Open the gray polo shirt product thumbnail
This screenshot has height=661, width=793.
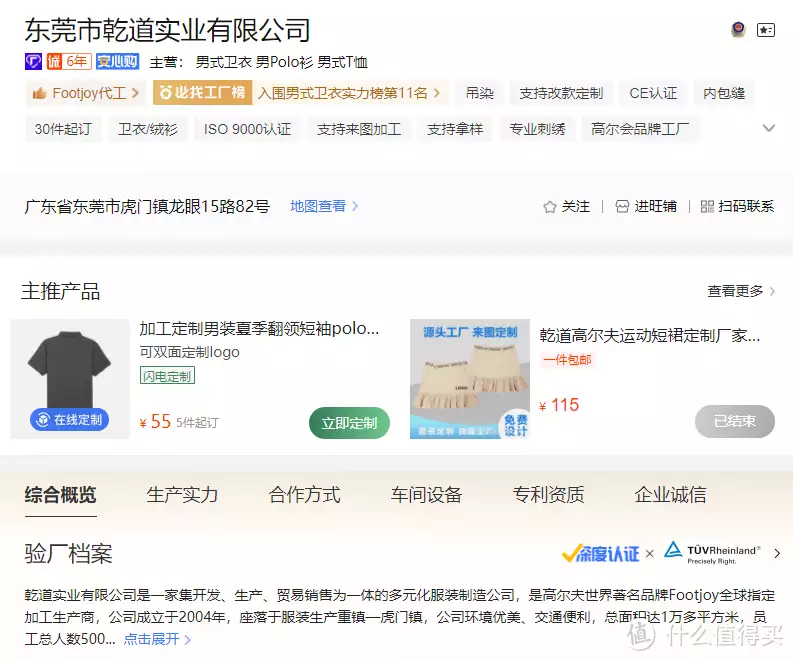(x=70, y=379)
